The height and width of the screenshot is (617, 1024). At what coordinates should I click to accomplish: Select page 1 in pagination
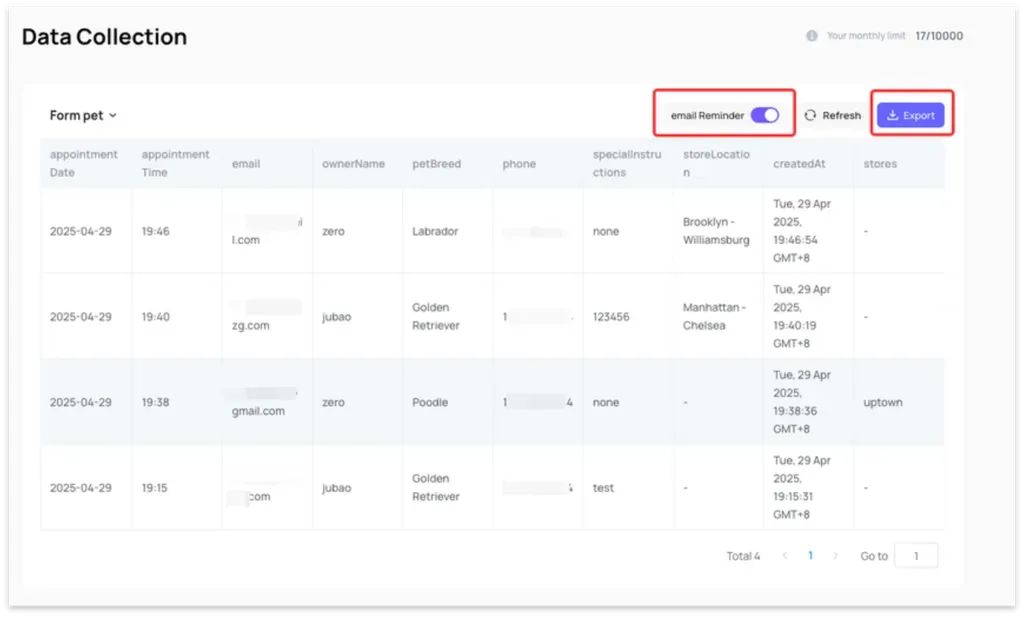[x=810, y=556]
